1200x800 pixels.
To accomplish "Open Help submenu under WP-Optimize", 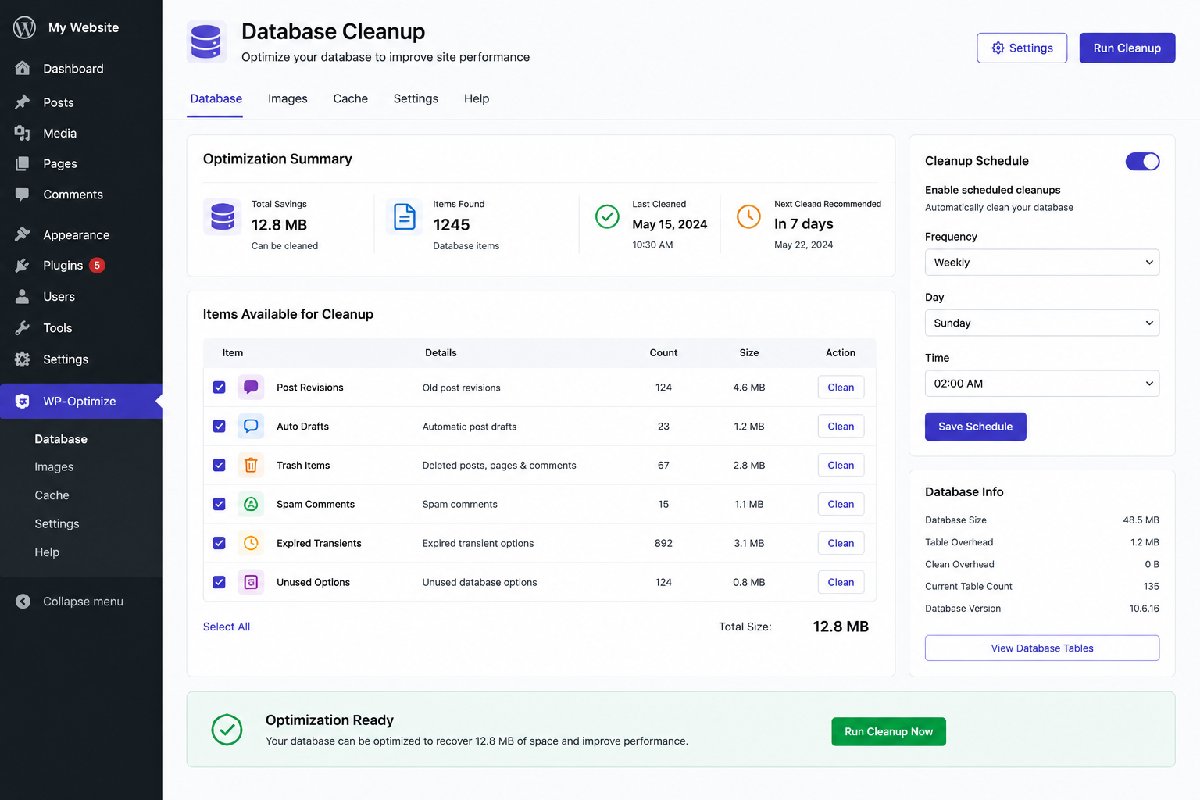I will pos(47,552).
